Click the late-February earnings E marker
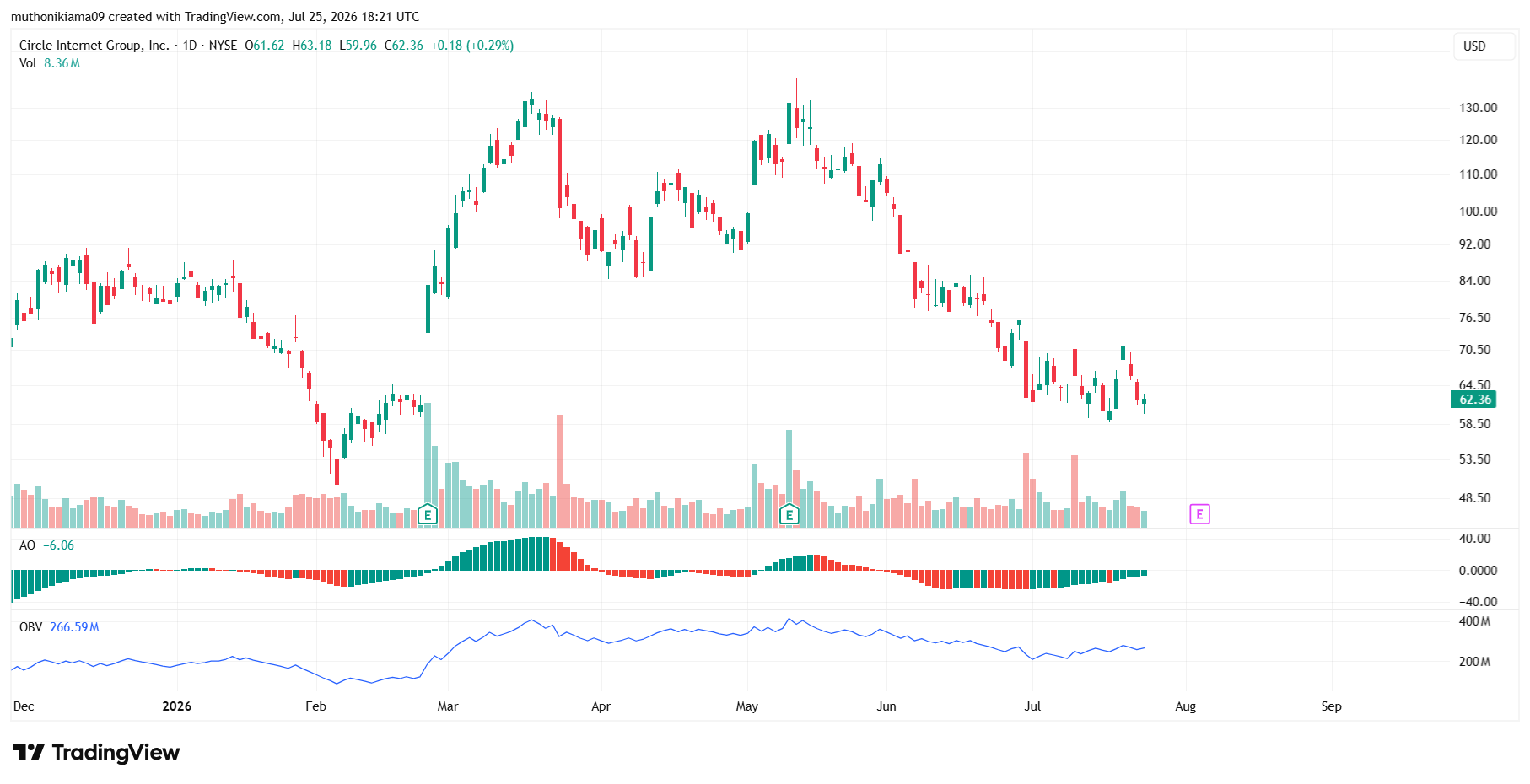 point(428,514)
